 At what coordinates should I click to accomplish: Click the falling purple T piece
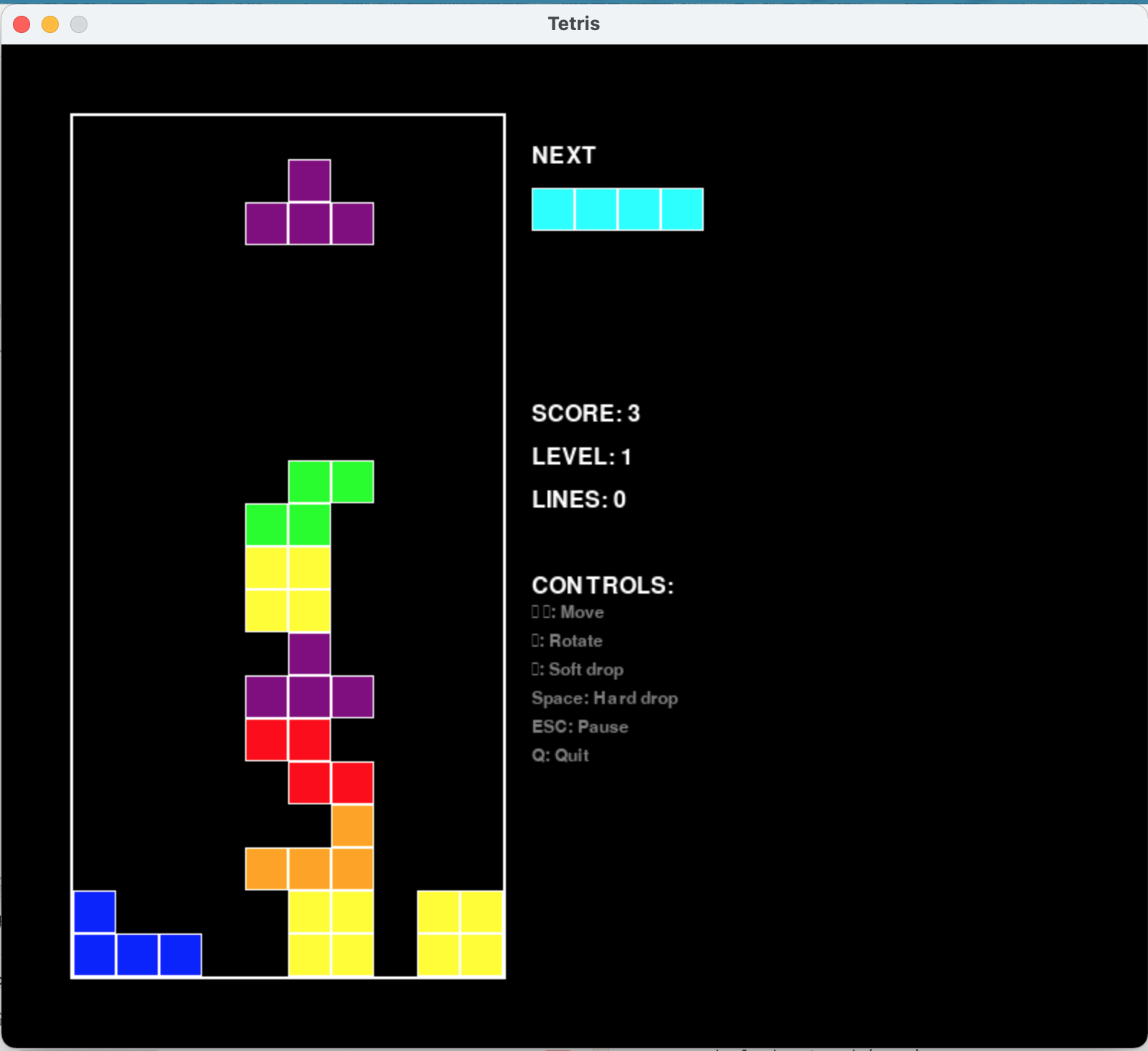click(310, 224)
